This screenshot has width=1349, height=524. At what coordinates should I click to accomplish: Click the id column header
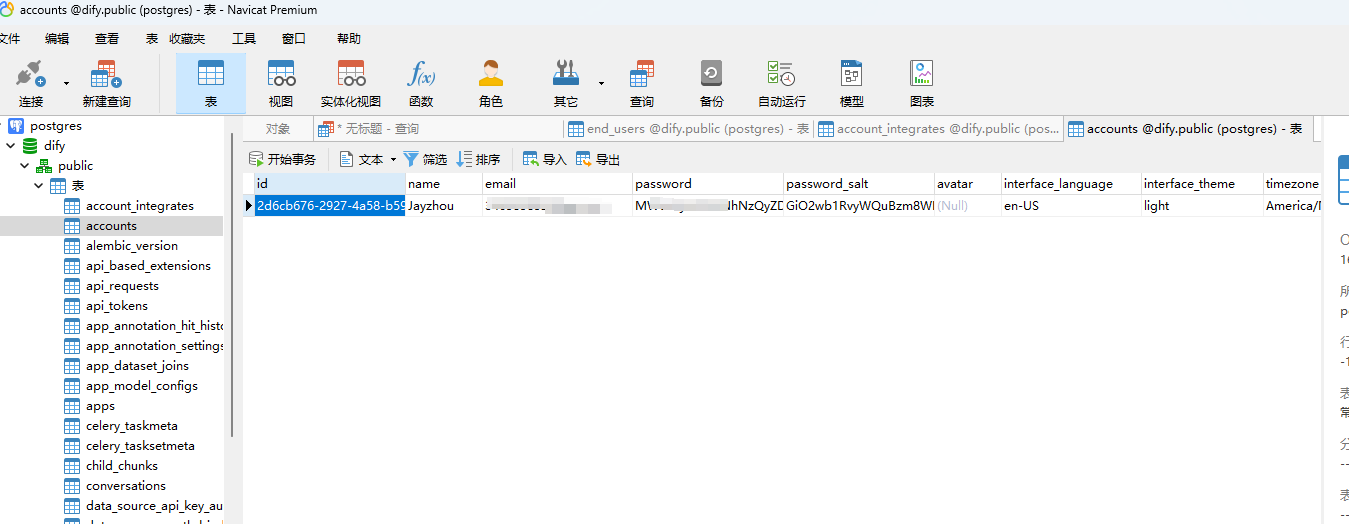point(330,184)
